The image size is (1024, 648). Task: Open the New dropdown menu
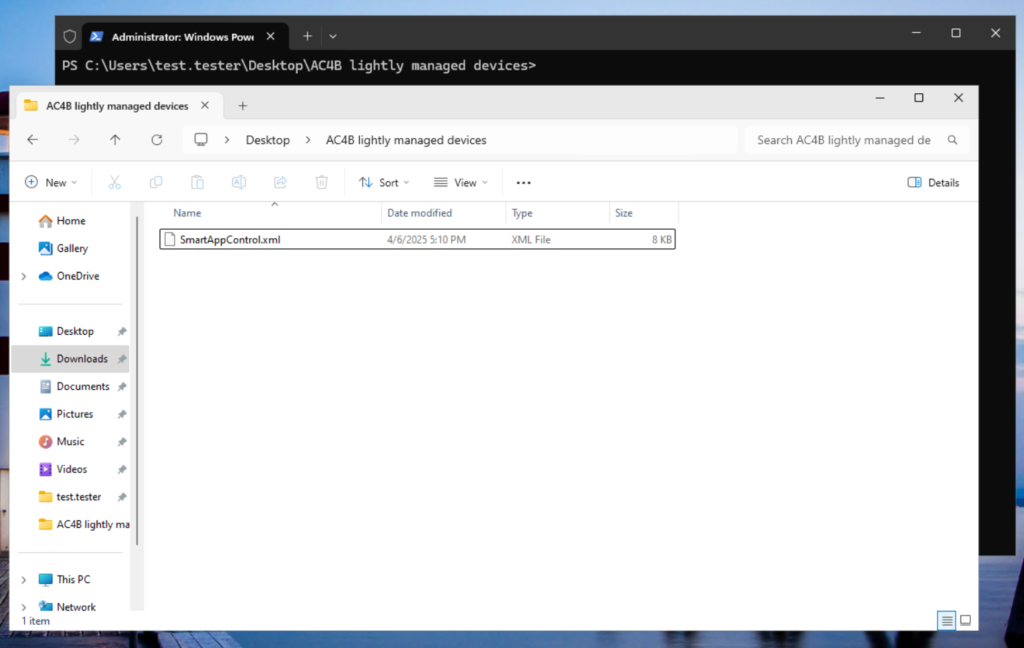click(51, 182)
